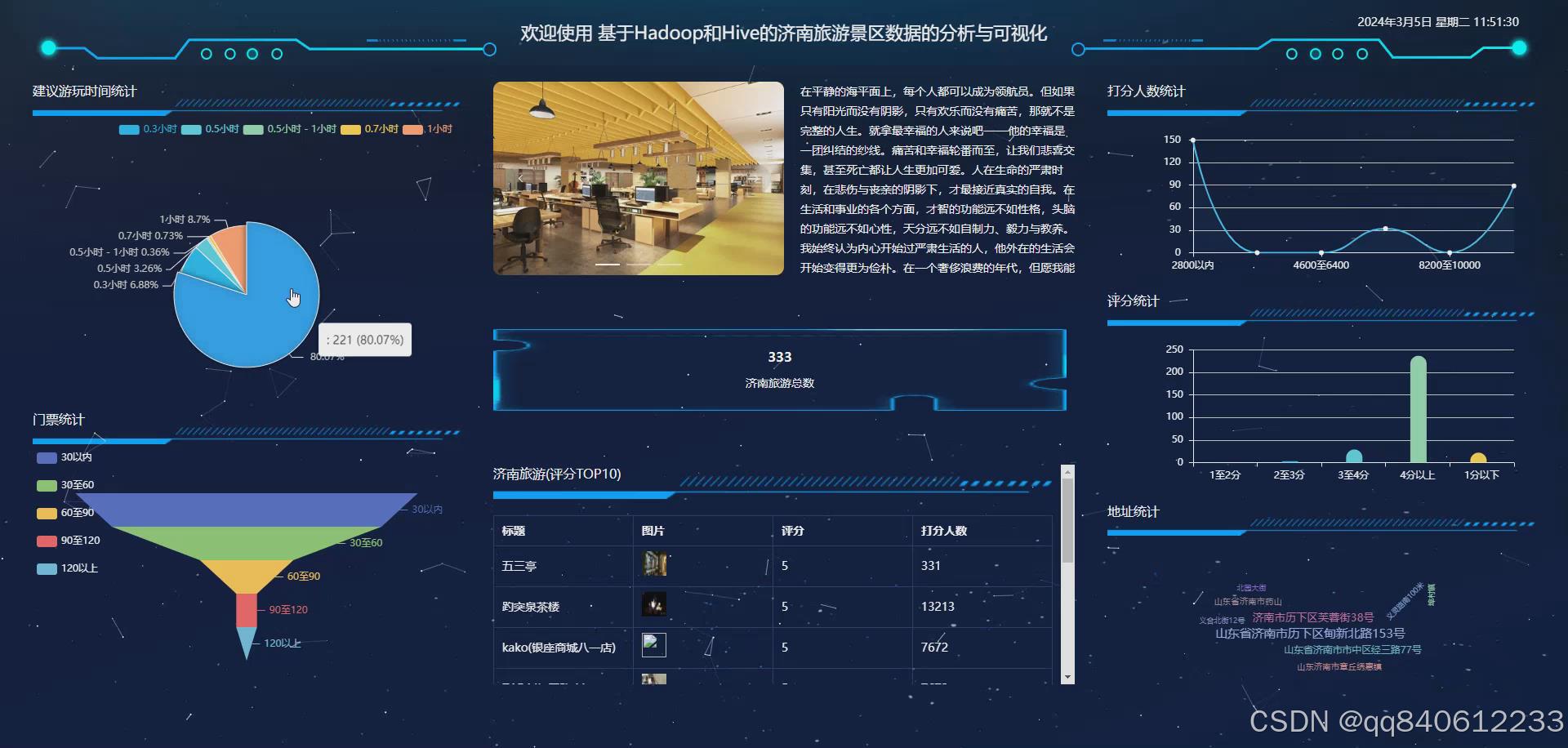This screenshot has height=748, width=1568.
Task: Select the third carousel indicator dash
Action: pos(670,265)
